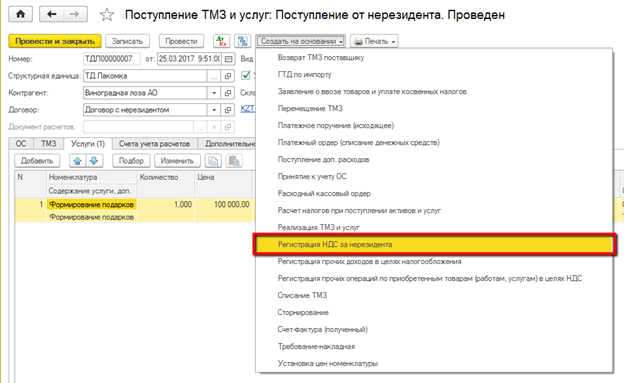Clear Документ расчетов field
Image resolution: width=624 pixels, height=383 pixels.
tap(214, 127)
